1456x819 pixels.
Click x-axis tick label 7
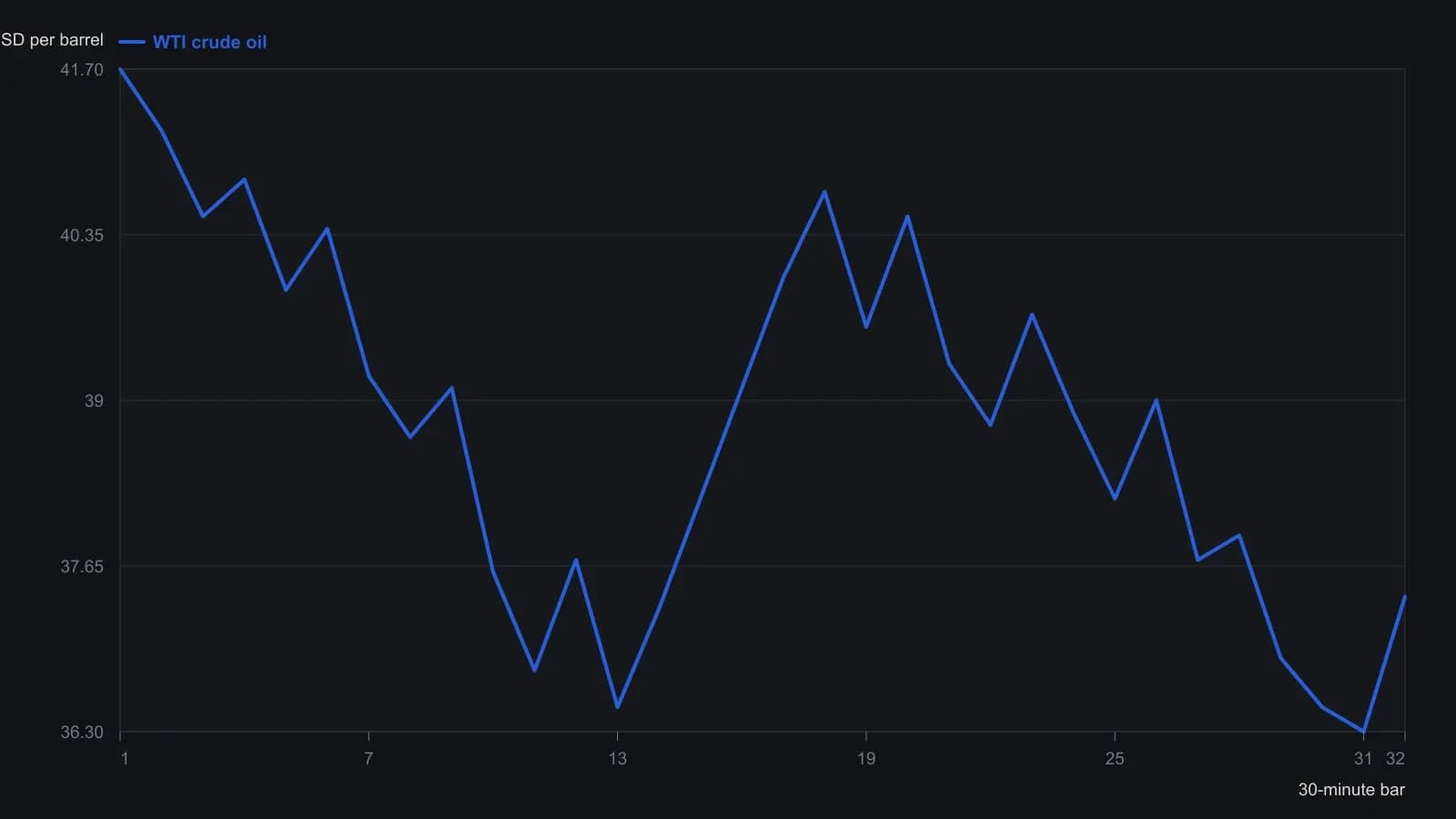point(369,759)
